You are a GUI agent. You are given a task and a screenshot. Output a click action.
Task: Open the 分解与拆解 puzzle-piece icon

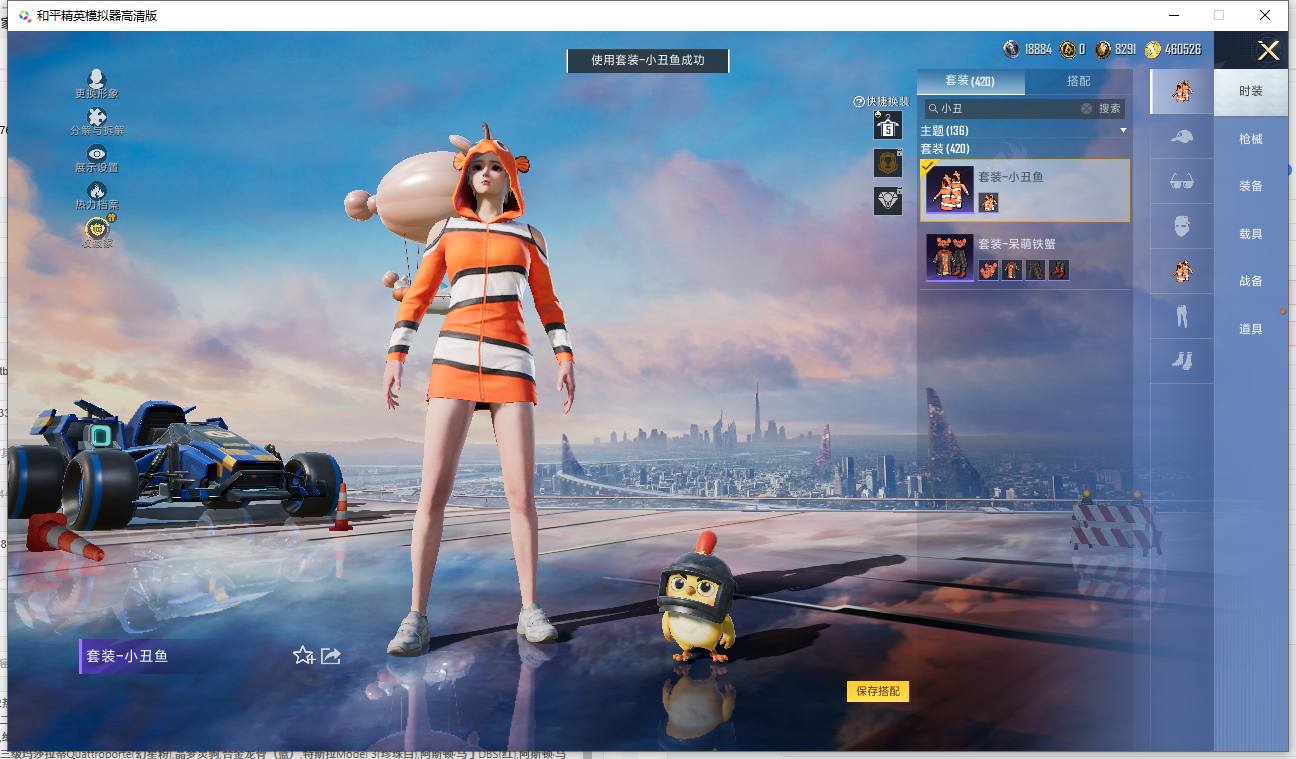tap(97, 116)
